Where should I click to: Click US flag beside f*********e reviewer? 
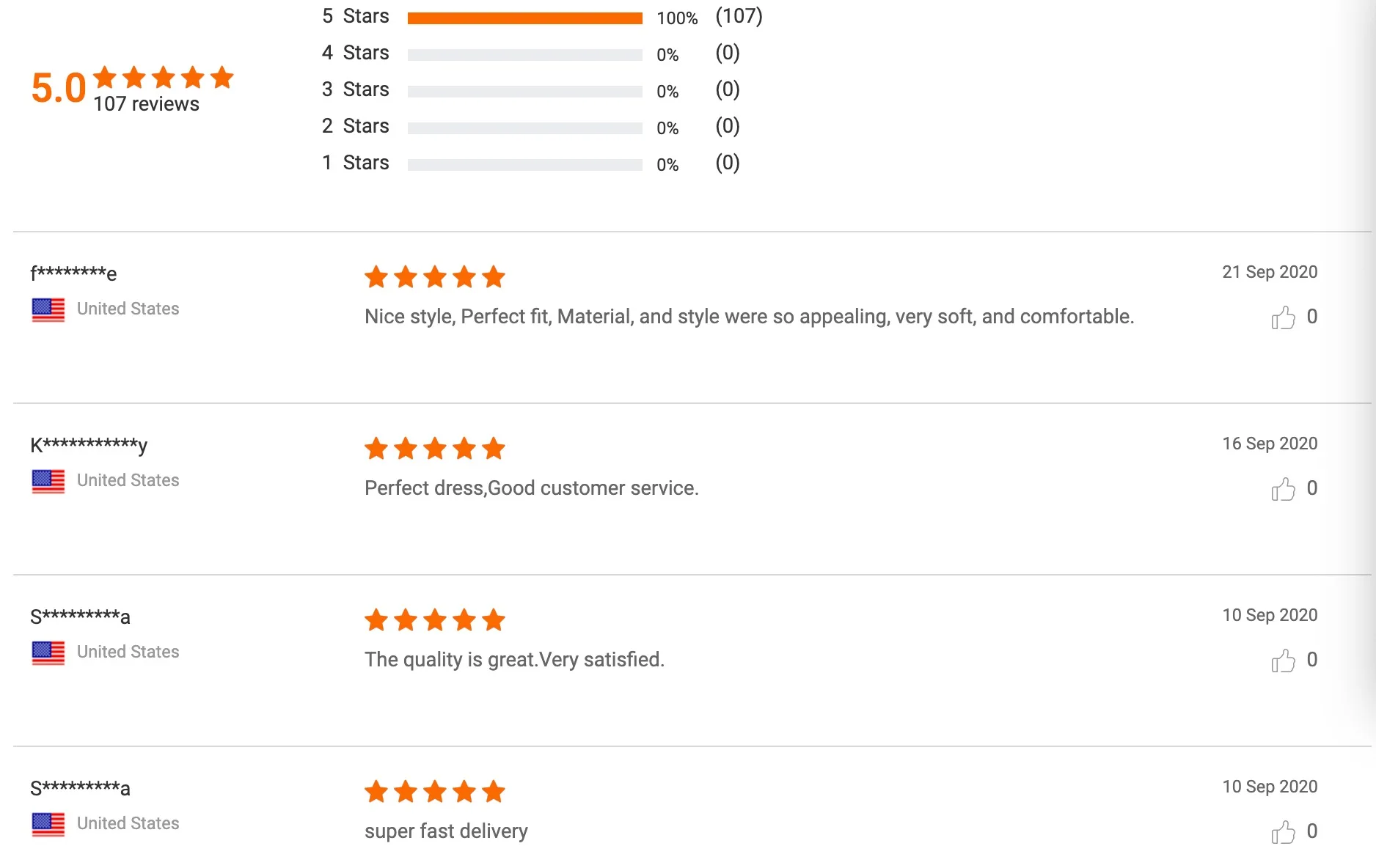click(48, 309)
